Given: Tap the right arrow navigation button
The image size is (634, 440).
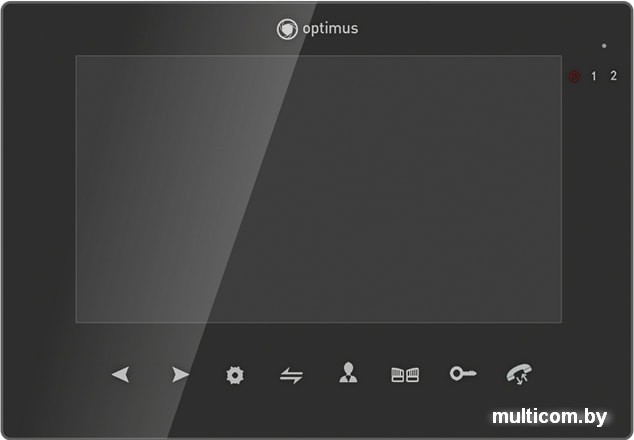Looking at the screenshot, I should (180, 374).
